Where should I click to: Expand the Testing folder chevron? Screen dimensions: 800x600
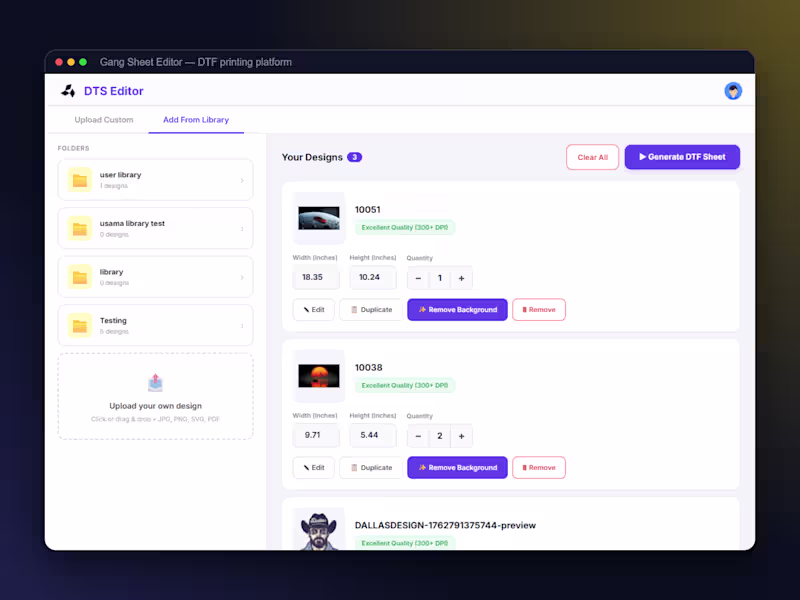pos(242,326)
